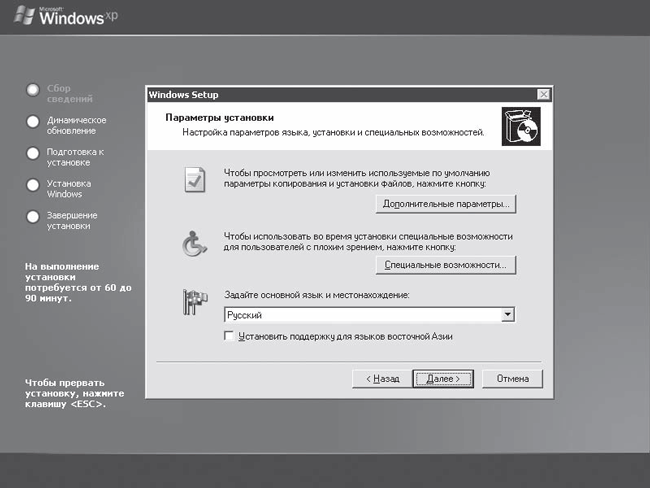Screen dimensions: 650x488
Task: Proceed with the Далее button
Action: coord(443,379)
